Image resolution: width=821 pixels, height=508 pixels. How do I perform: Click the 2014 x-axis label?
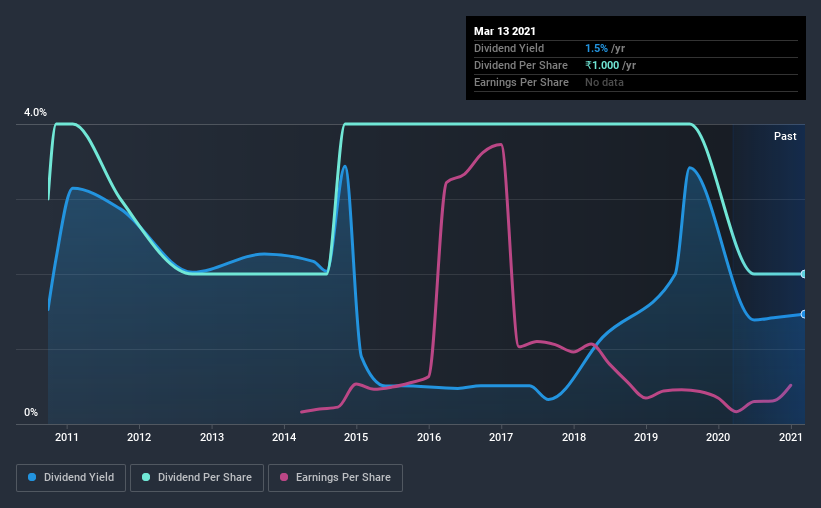[x=284, y=437]
